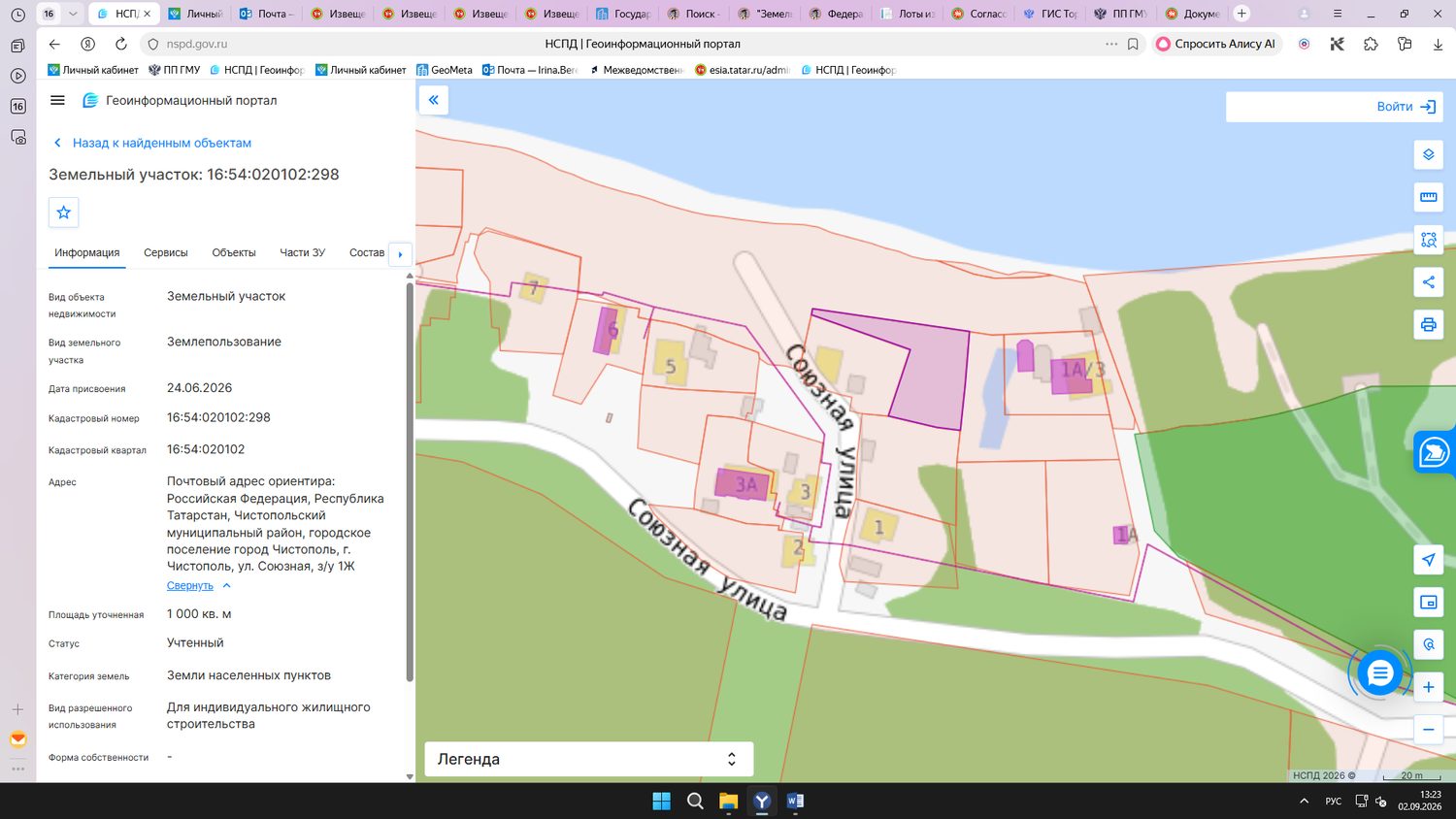
Task: Open File Explorer from the taskbar
Action: (x=728, y=801)
